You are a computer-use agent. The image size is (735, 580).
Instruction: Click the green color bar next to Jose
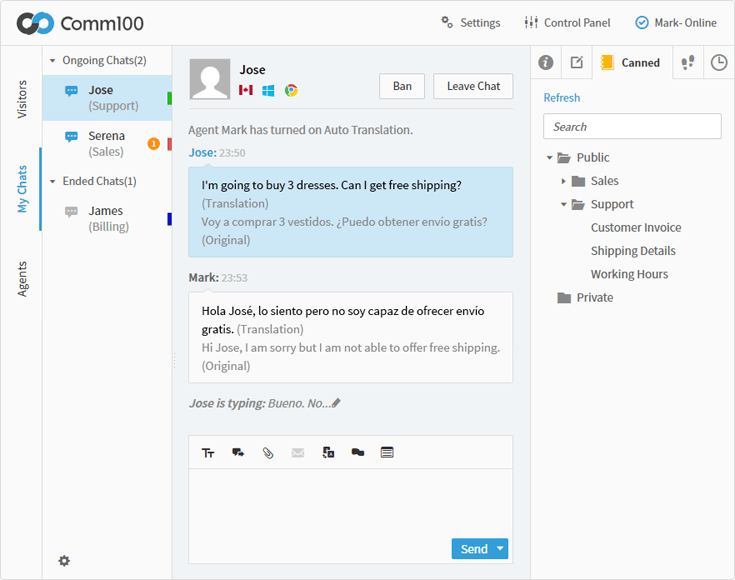[169, 98]
